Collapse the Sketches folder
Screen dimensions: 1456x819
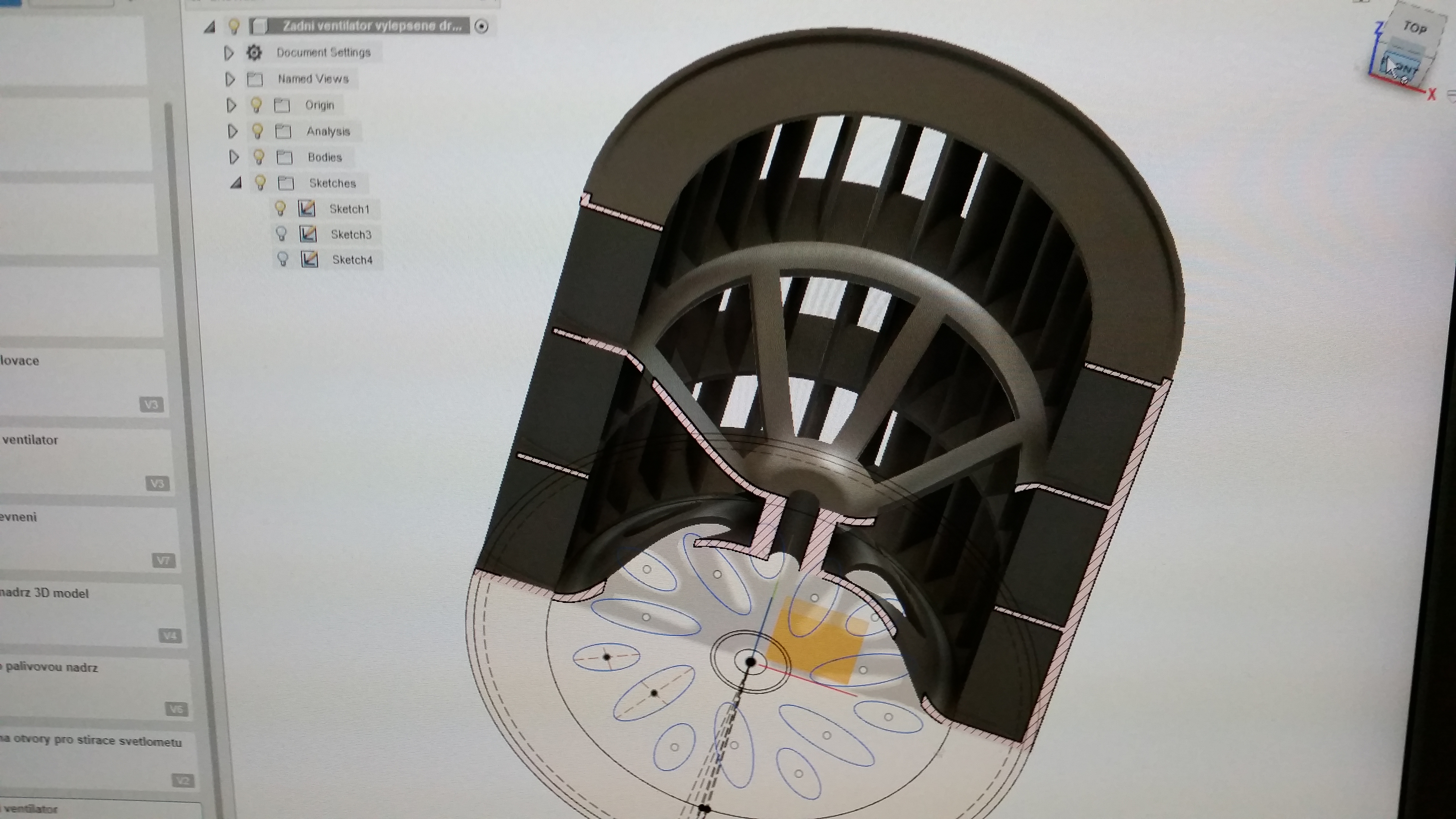(x=236, y=183)
